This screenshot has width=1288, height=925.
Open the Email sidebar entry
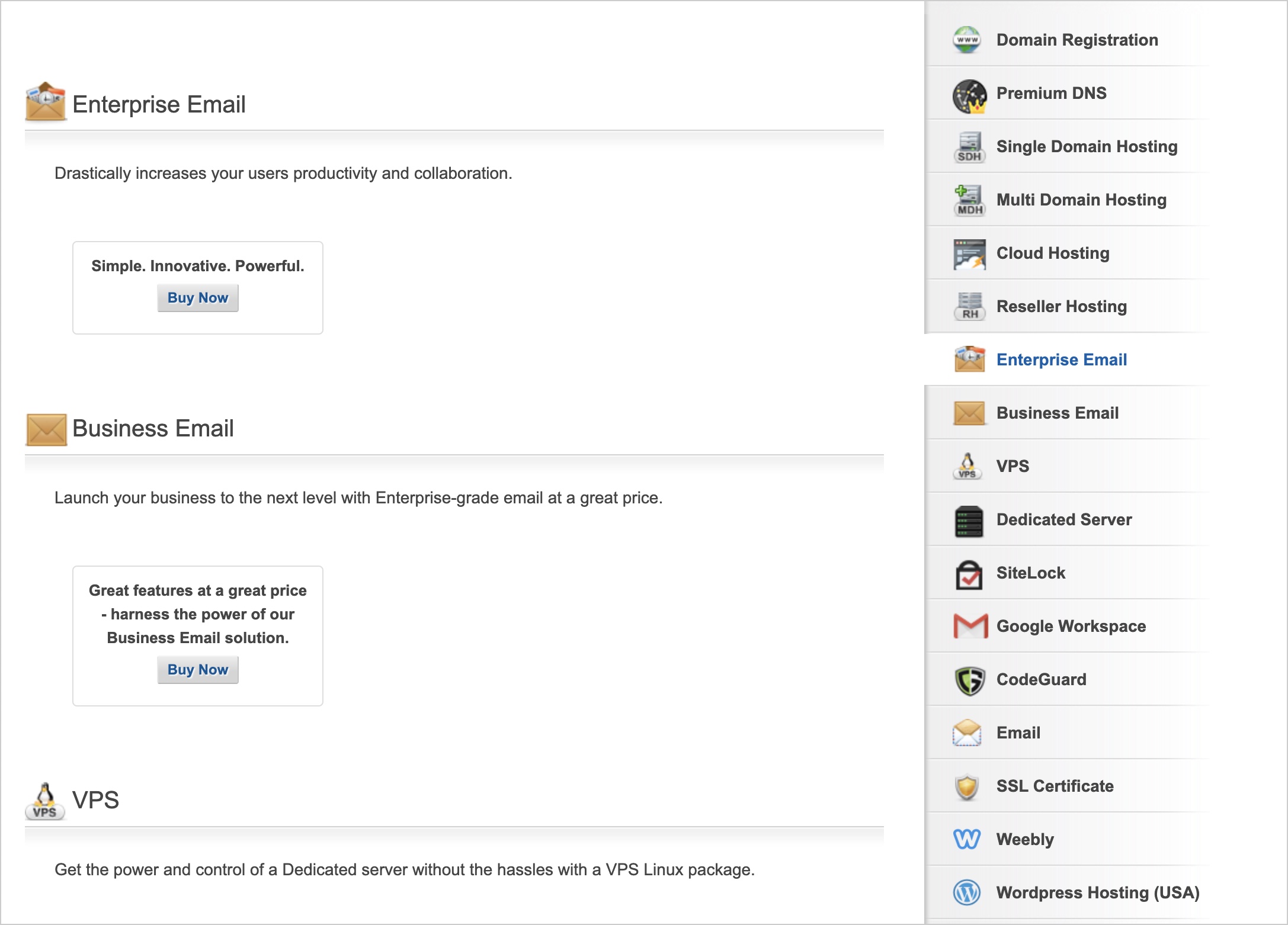[x=1018, y=733]
